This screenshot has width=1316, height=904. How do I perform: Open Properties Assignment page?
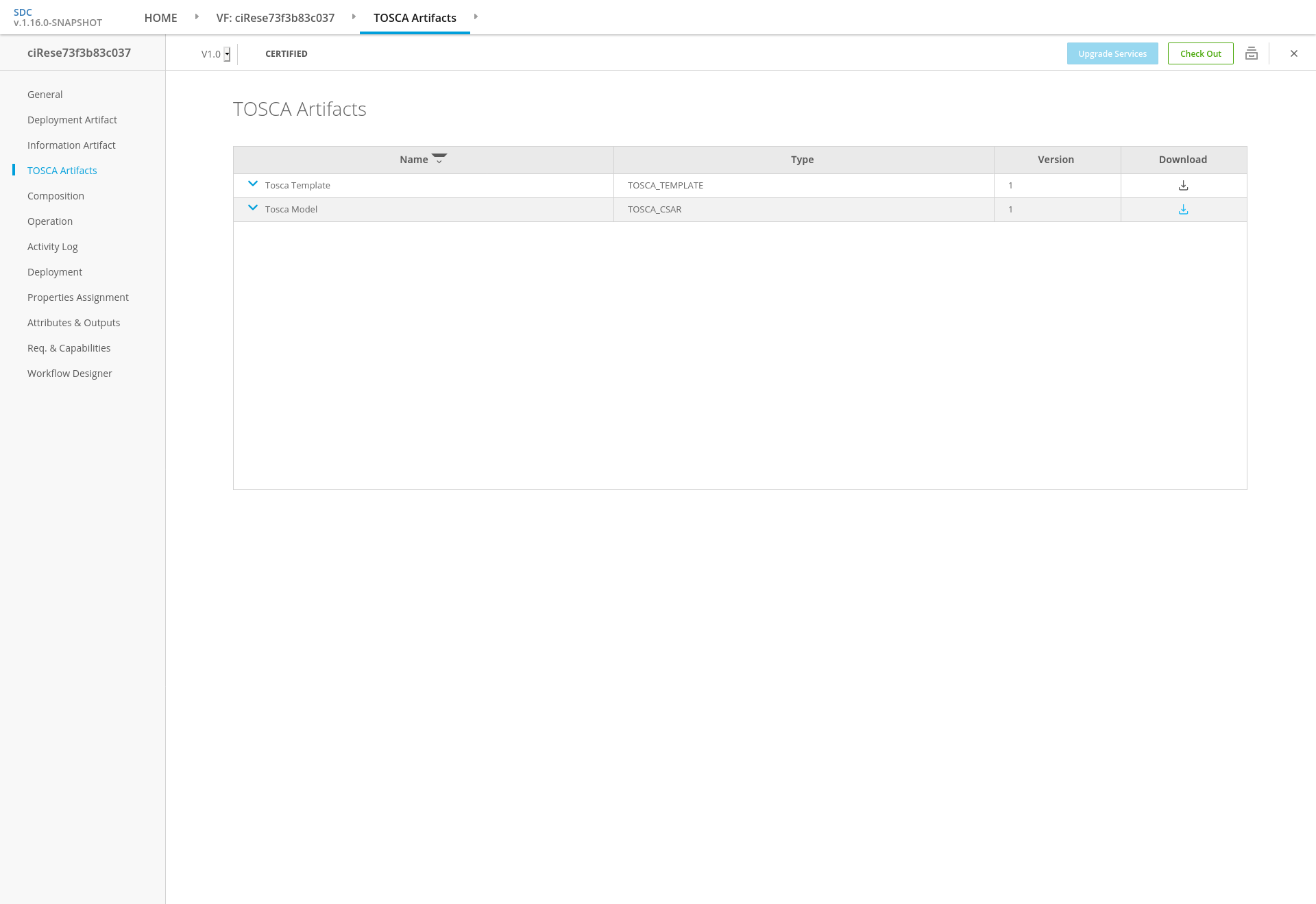[77, 297]
